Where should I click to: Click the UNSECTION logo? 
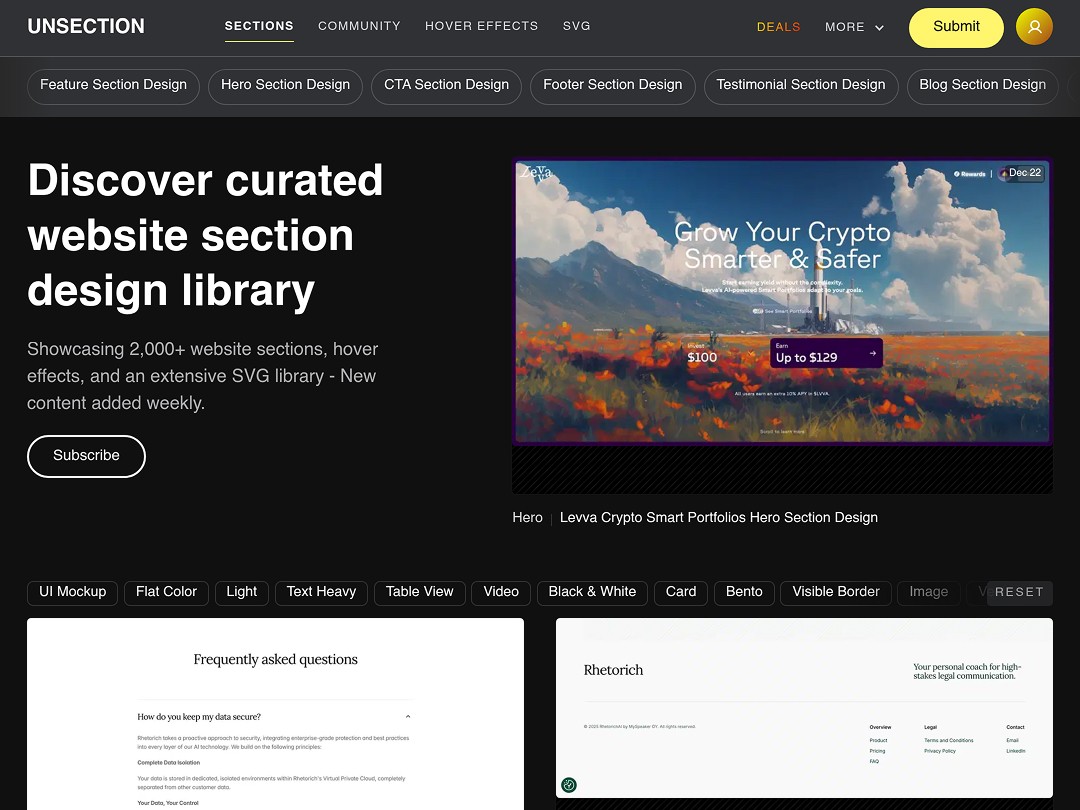(86, 26)
